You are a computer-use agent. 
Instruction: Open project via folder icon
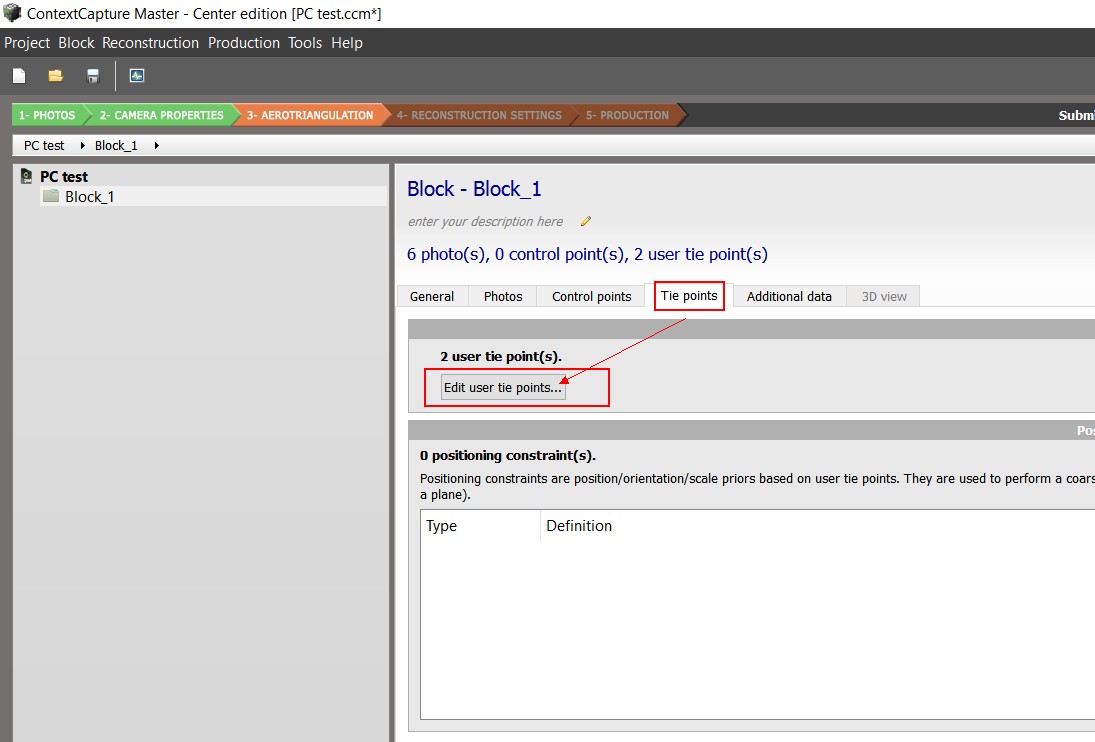[55, 76]
